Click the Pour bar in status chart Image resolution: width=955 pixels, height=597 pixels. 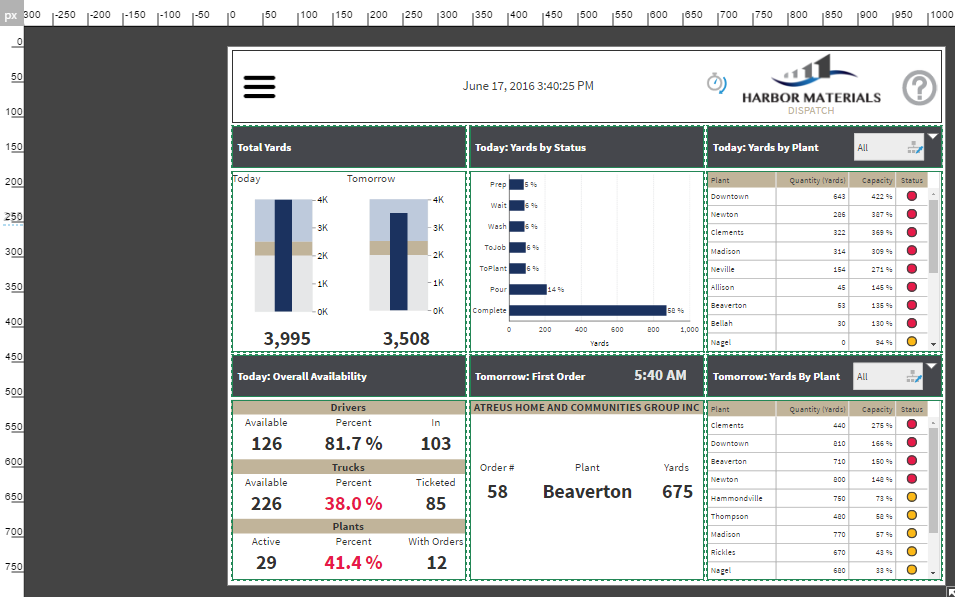click(x=528, y=289)
